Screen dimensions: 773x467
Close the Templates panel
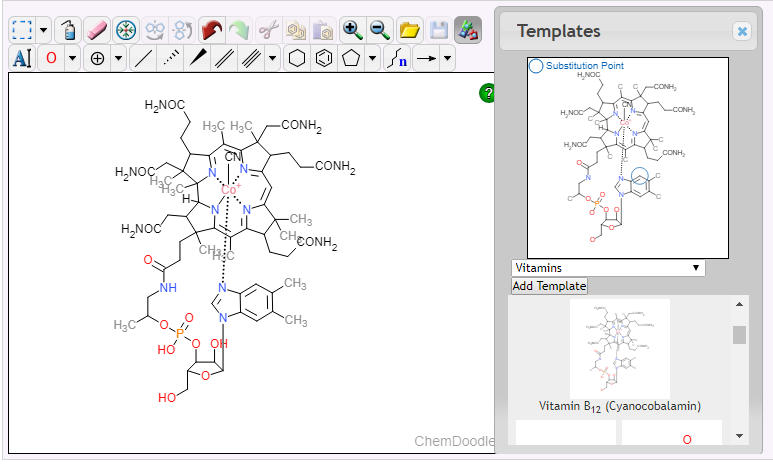click(742, 31)
